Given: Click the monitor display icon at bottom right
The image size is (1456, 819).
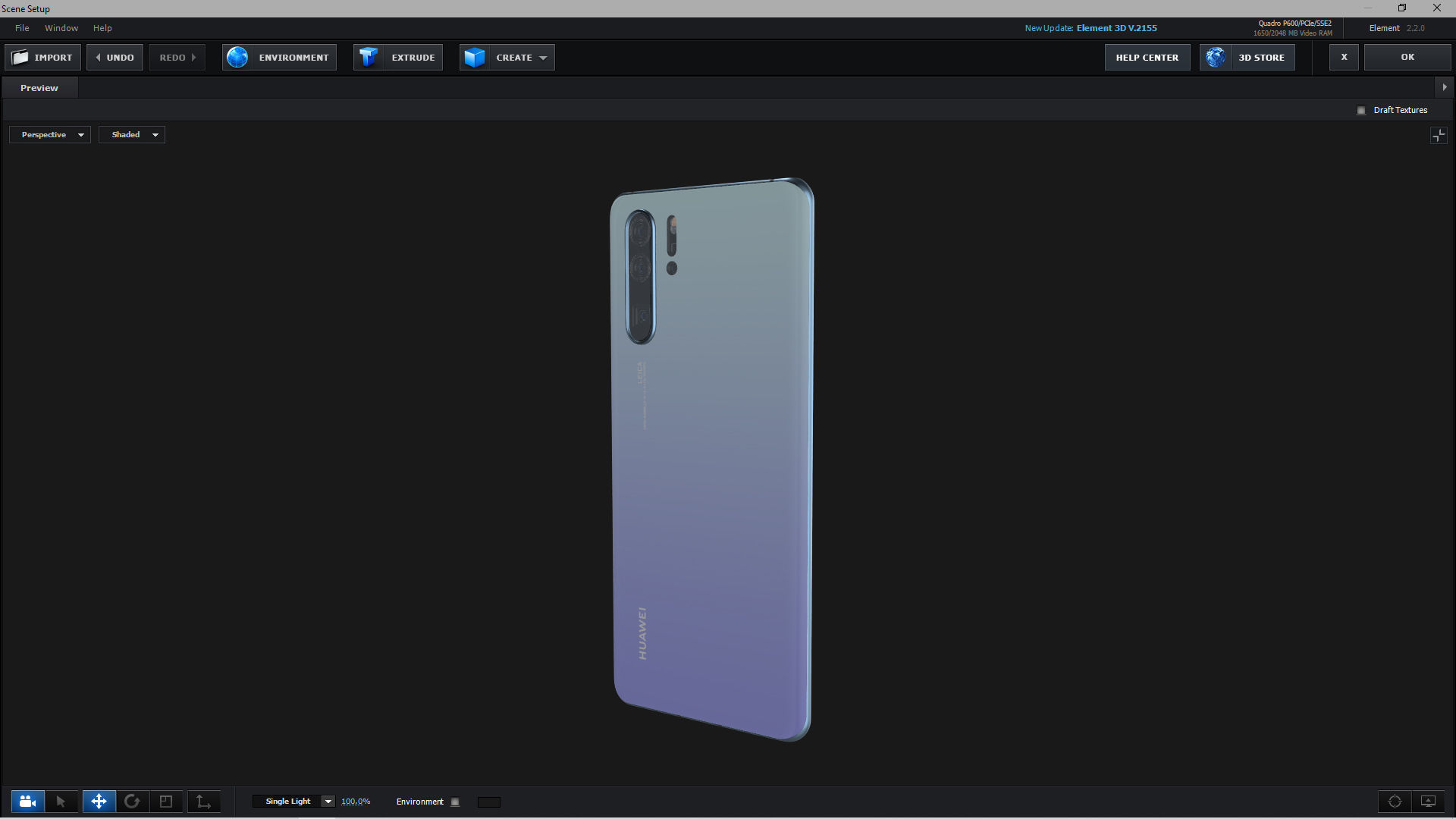Looking at the screenshot, I should [x=1428, y=802].
